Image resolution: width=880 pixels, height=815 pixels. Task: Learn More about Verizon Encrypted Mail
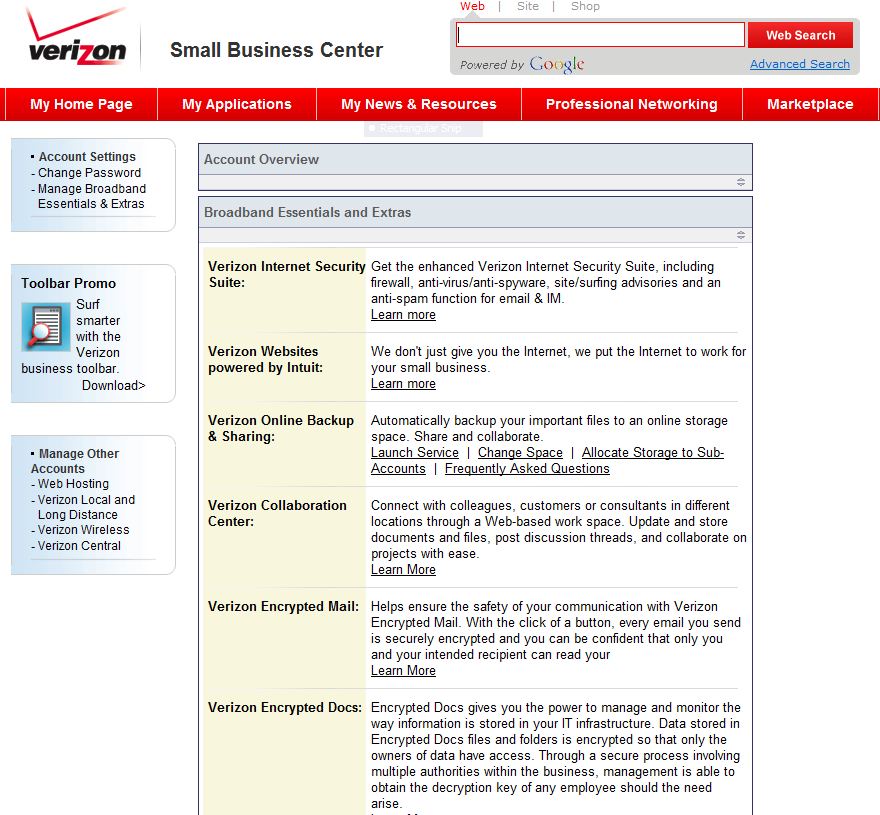(x=403, y=671)
